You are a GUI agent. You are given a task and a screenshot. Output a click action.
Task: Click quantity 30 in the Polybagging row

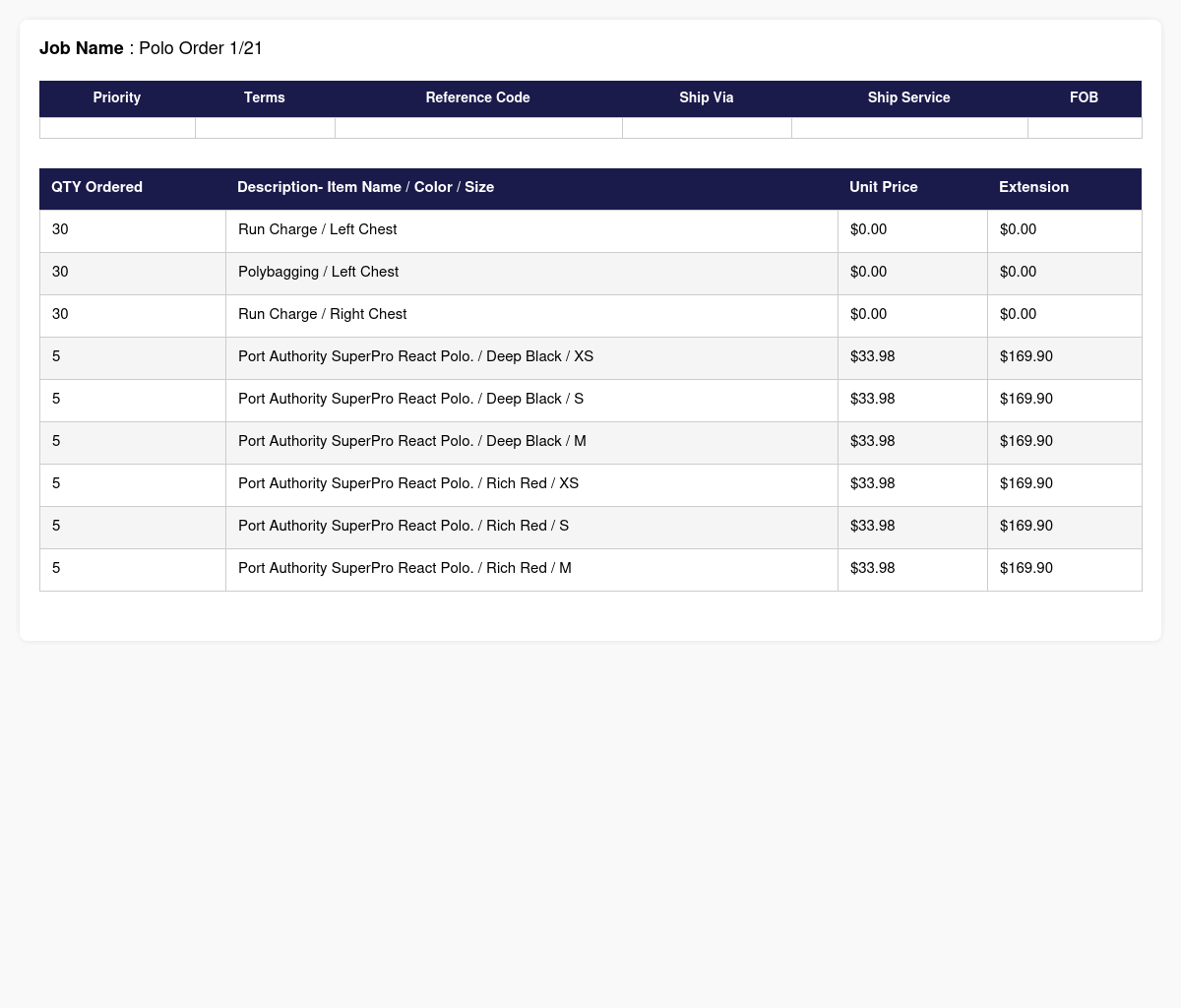click(60, 272)
